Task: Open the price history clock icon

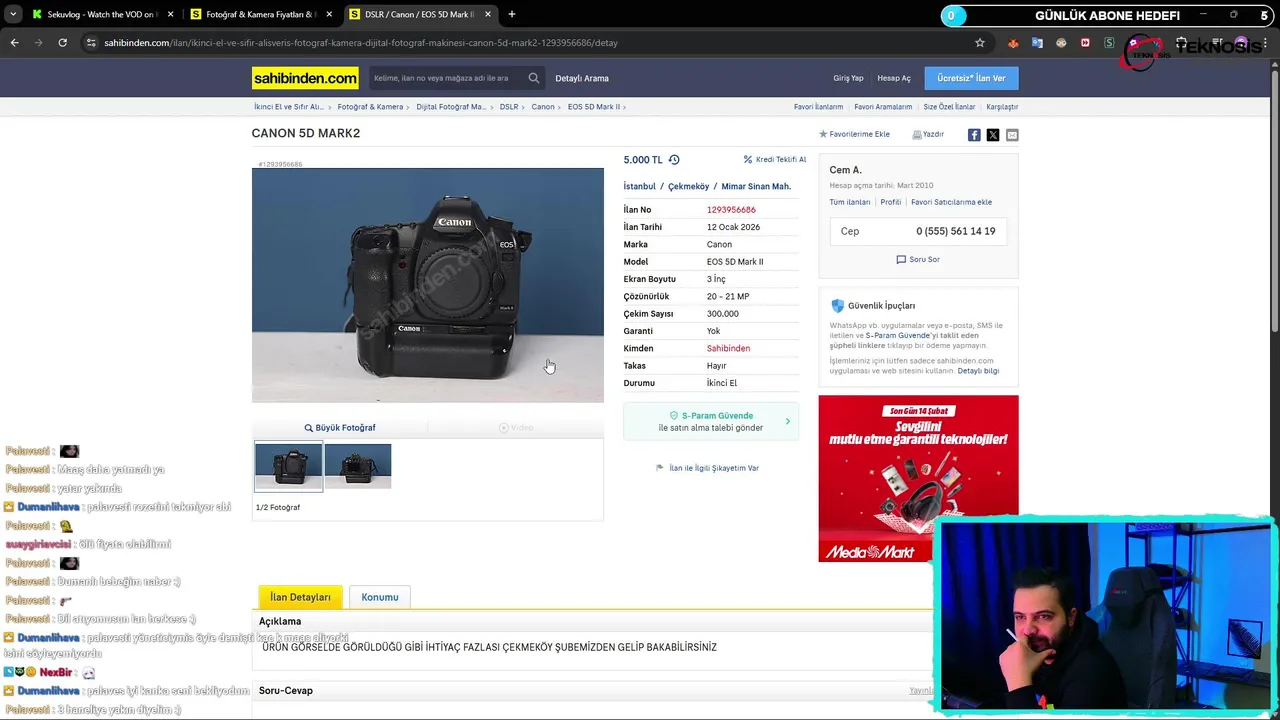Action: point(674,160)
